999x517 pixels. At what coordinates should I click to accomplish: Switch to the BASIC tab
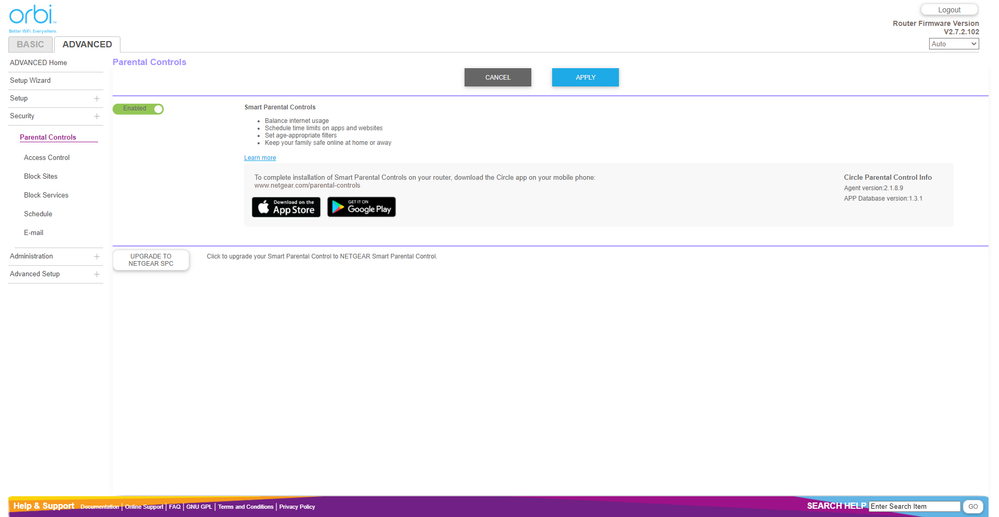[x=31, y=44]
